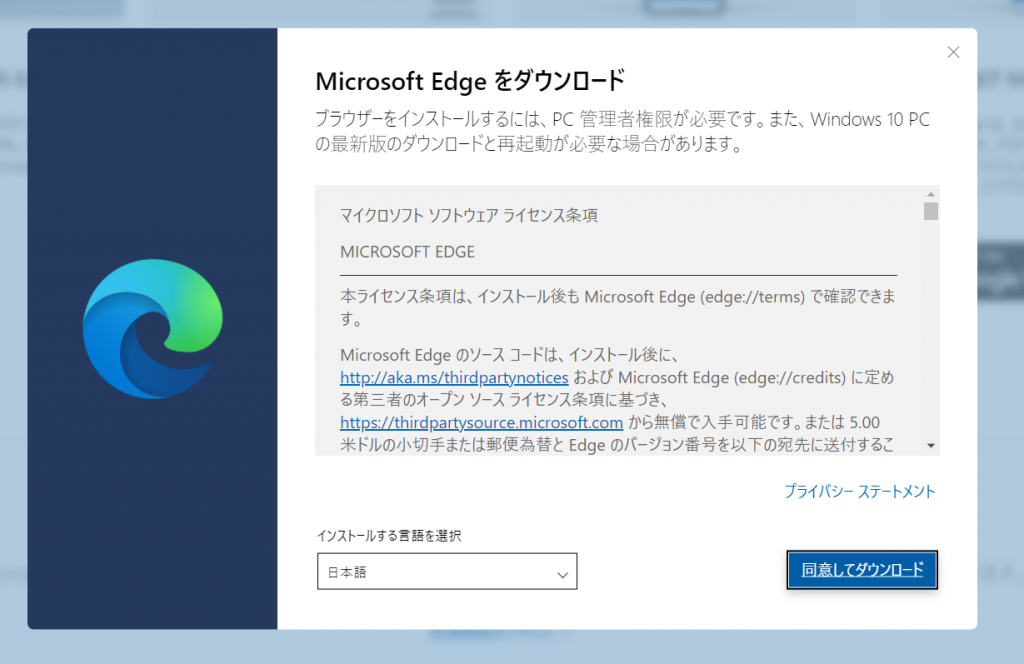
Task: Close the Microsoft Edge download dialog
Action: point(953,52)
